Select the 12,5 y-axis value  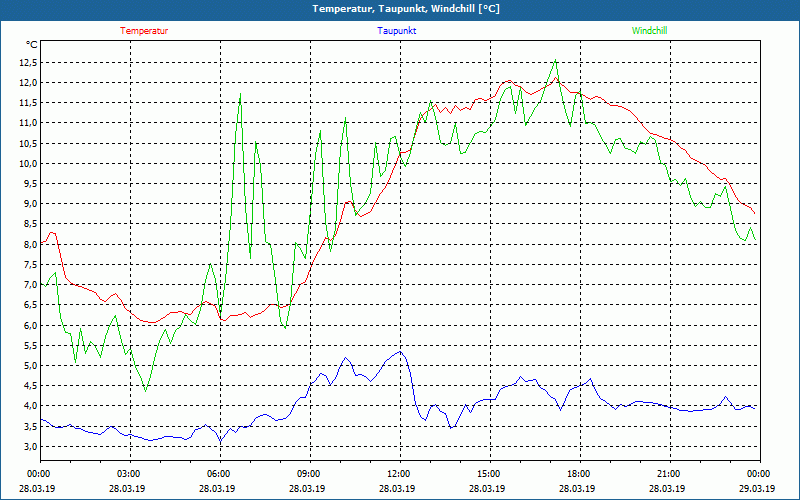point(27,61)
